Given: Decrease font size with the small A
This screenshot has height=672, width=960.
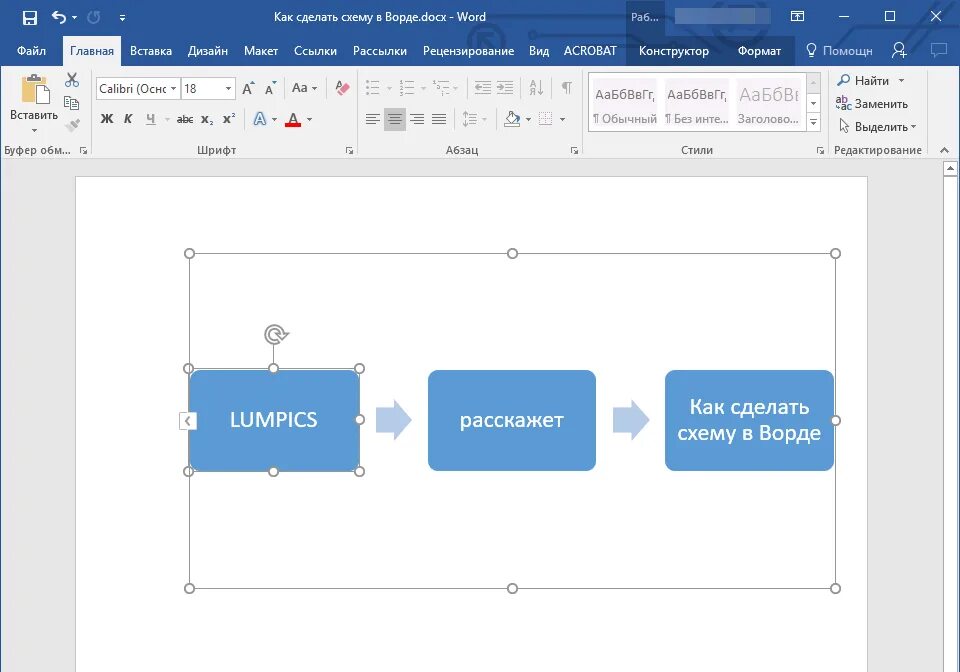Looking at the screenshot, I should (x=270, y=89).
